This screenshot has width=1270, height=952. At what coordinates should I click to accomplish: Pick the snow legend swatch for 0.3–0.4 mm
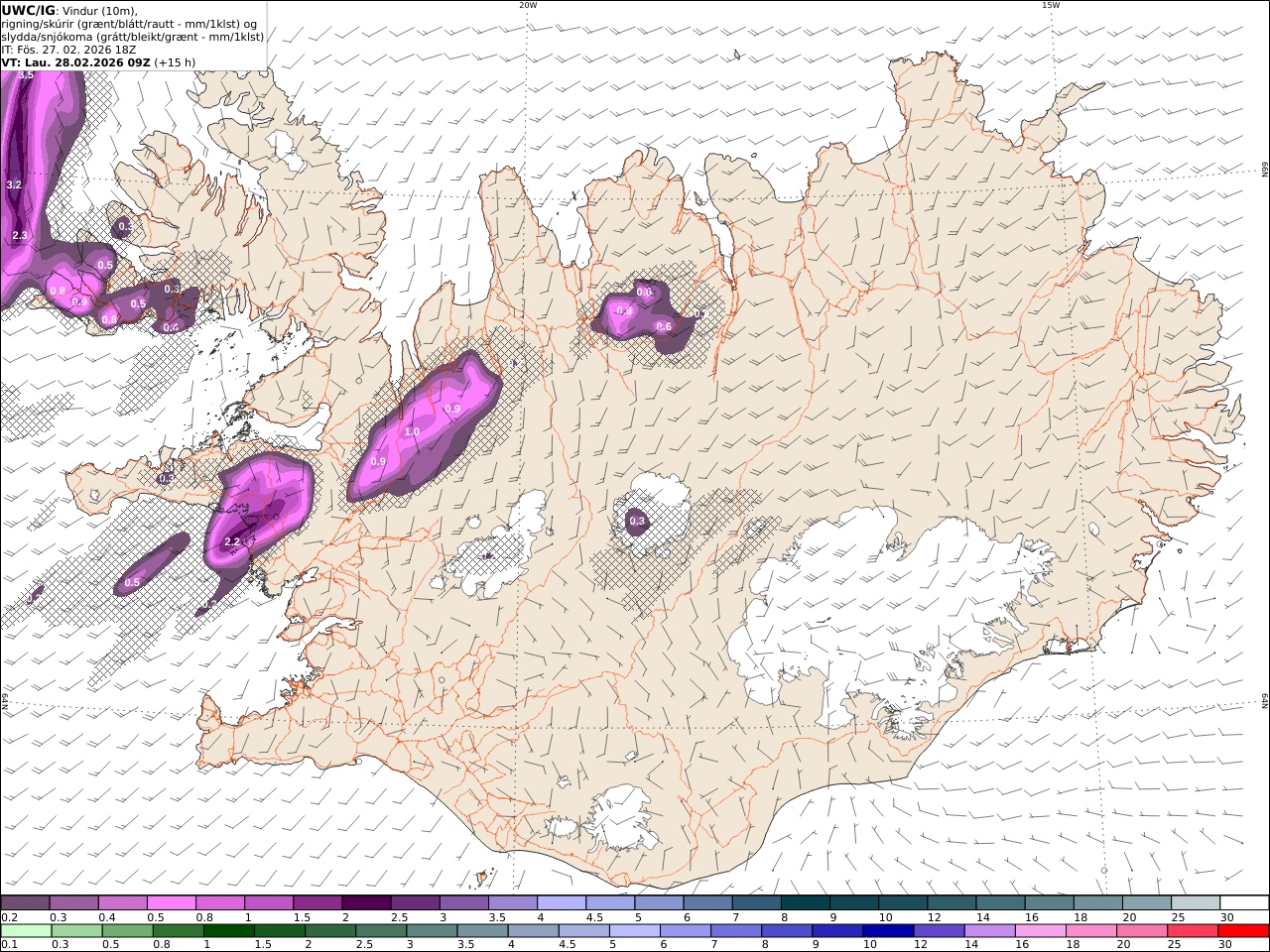73,902
